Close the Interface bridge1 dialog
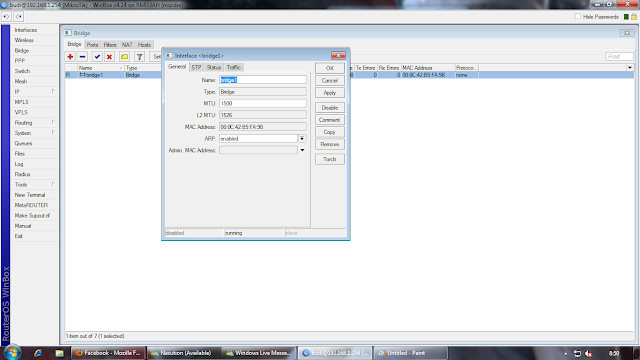Viewport: 640px width, 360px height. coord(338,56)
